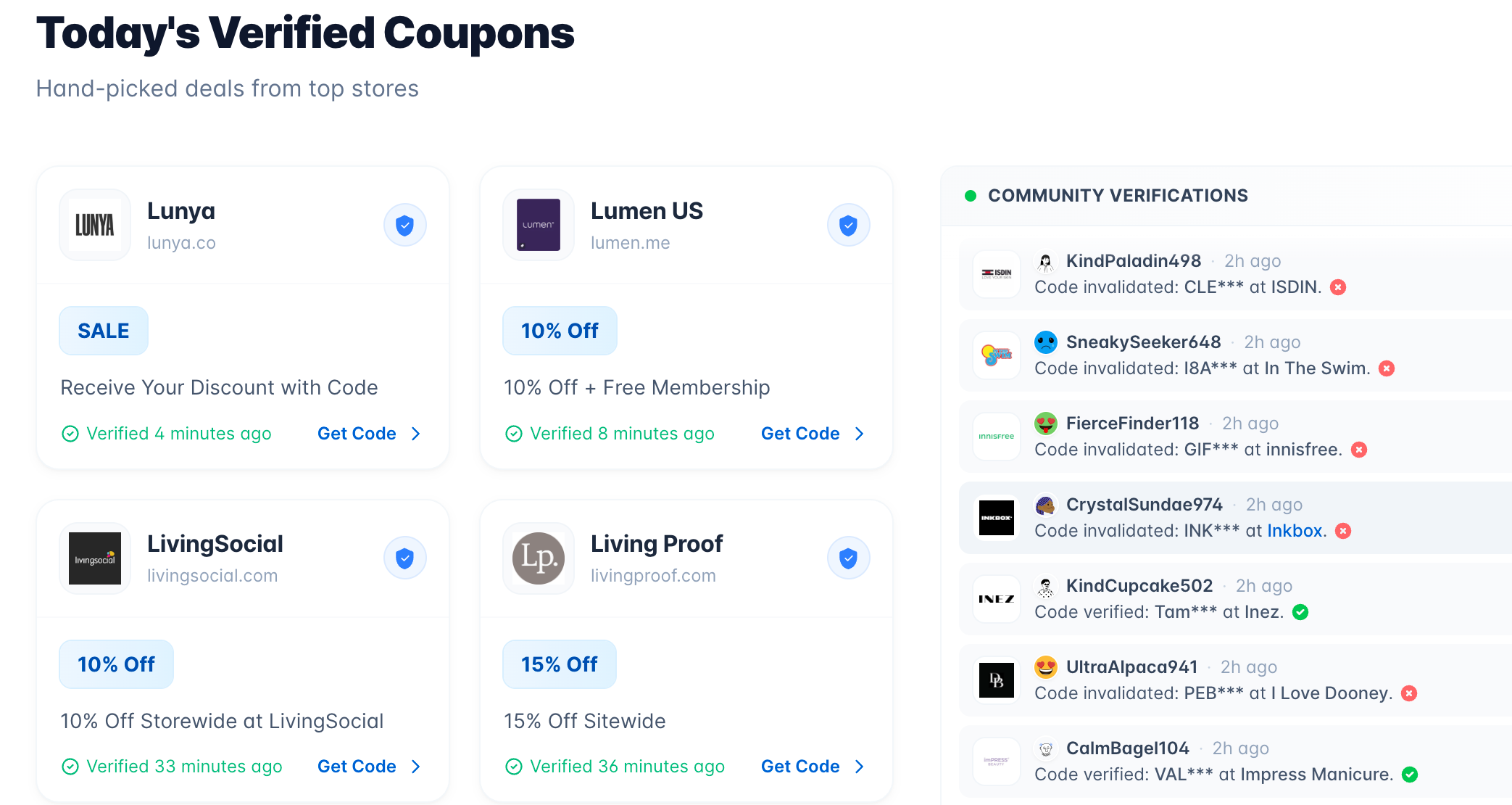1512x805 pixels.
Task: Click the green verified checkmark beside Impress Manicure
Action: point(1410,775)
